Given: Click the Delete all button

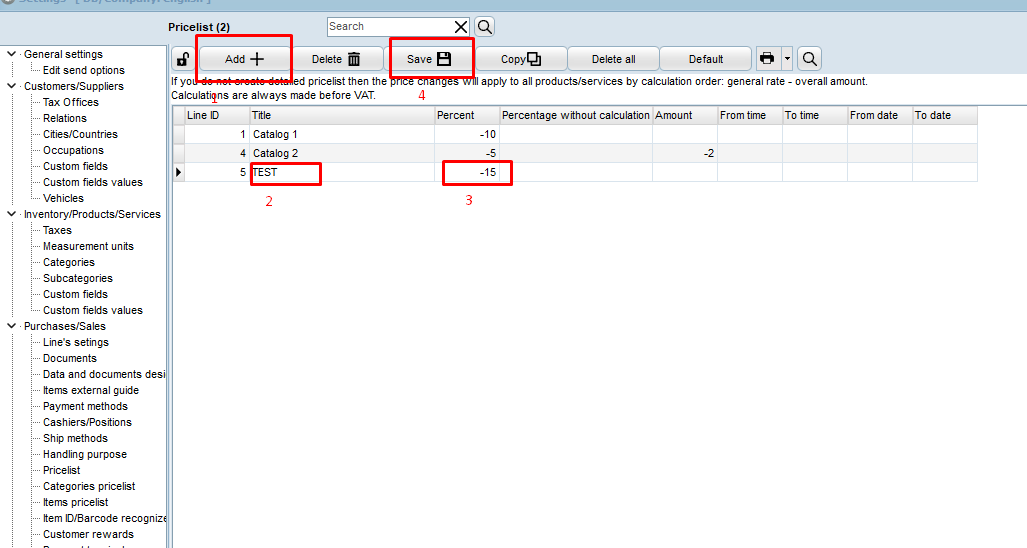Looking at the screenshot, I should [613, 59].
